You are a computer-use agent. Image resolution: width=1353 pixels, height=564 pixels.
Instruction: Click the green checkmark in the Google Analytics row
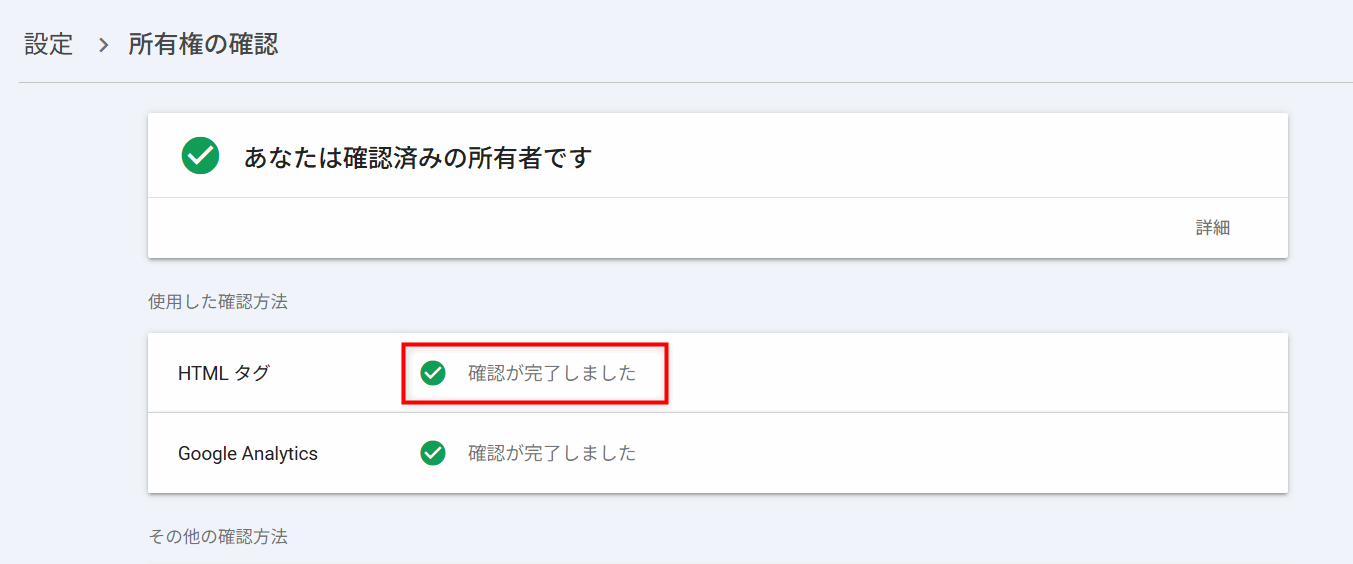pos(433,453)
